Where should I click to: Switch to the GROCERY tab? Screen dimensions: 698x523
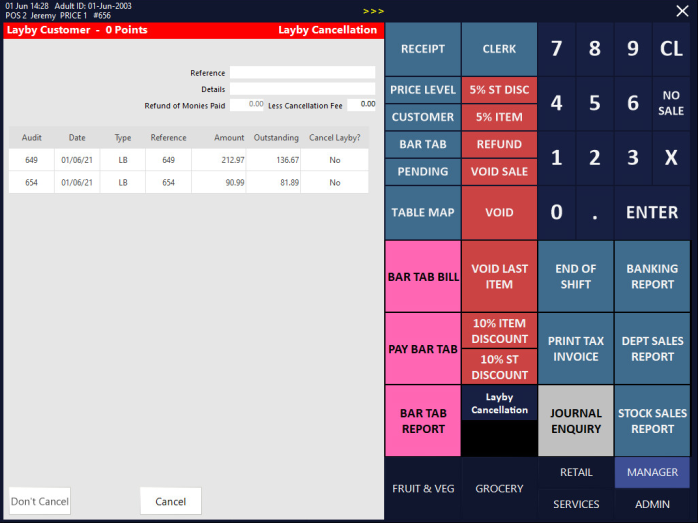[499, 488]
